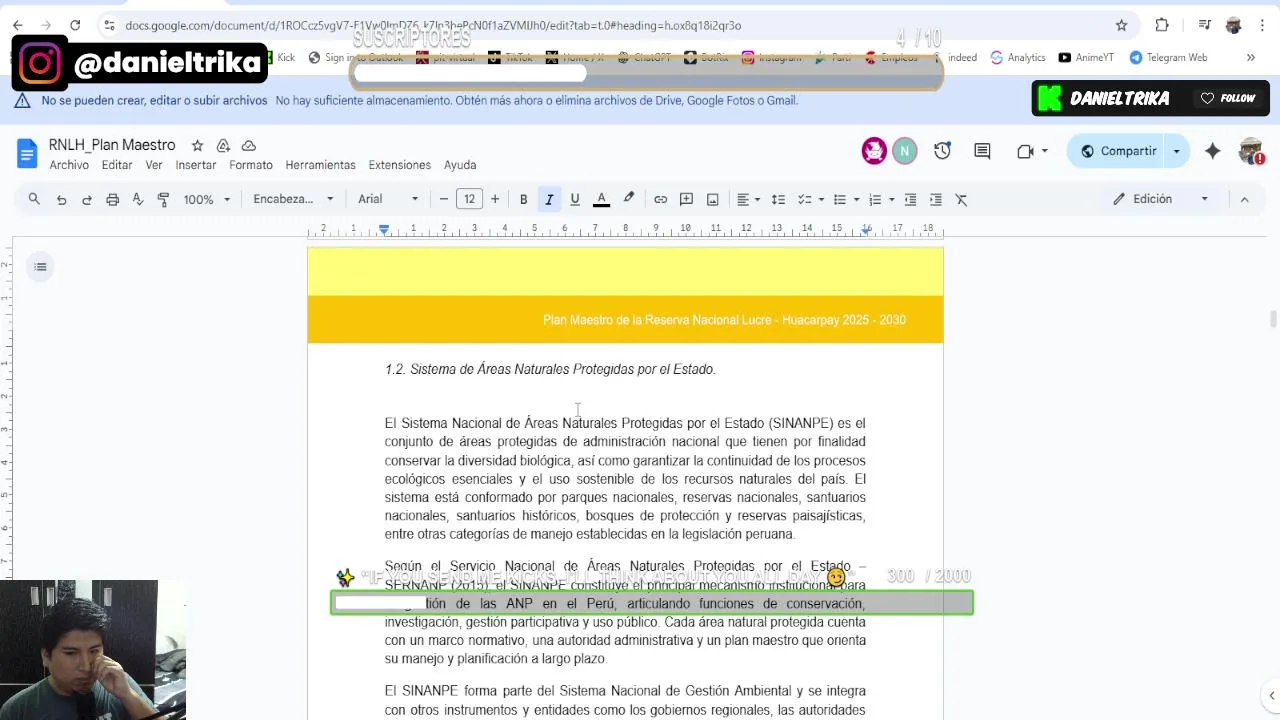Open the bulleted list dropdown
The width and height of the screenshot is (1280, 720).
(x=846, y=199)
